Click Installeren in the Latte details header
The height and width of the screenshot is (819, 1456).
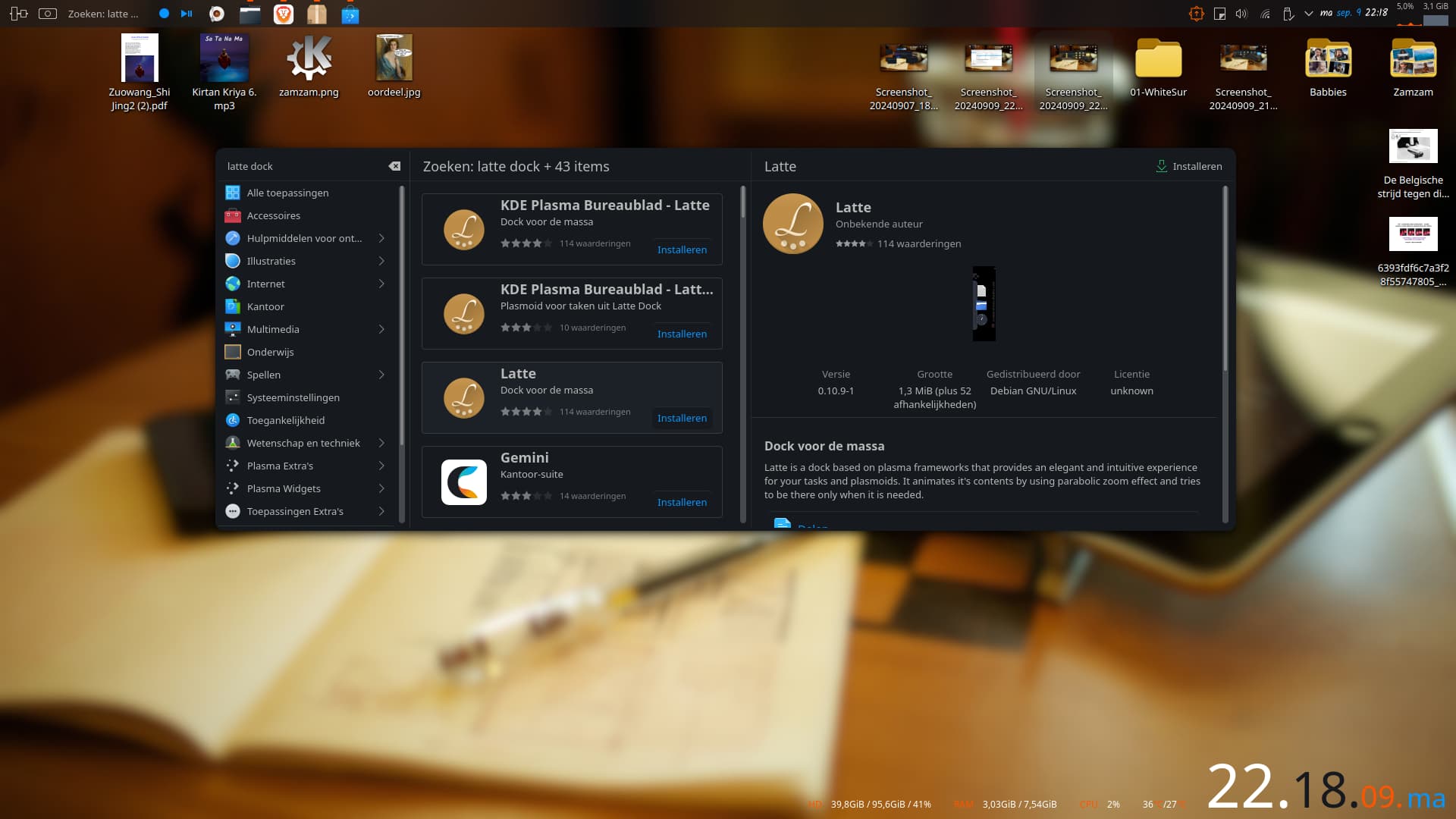[x=1188, y=166]
